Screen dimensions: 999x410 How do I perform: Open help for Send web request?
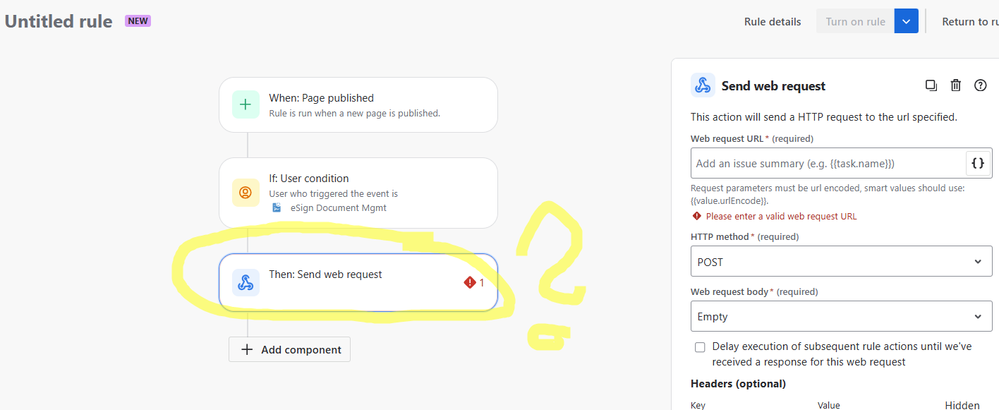point(981,85)
